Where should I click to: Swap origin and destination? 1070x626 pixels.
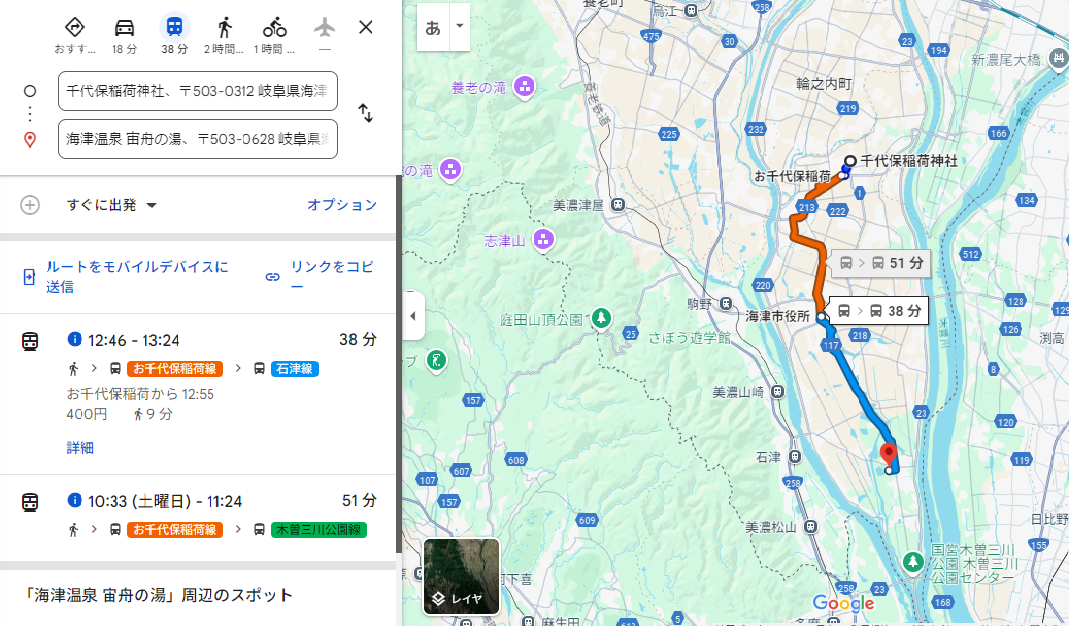[x=366, y=113]
